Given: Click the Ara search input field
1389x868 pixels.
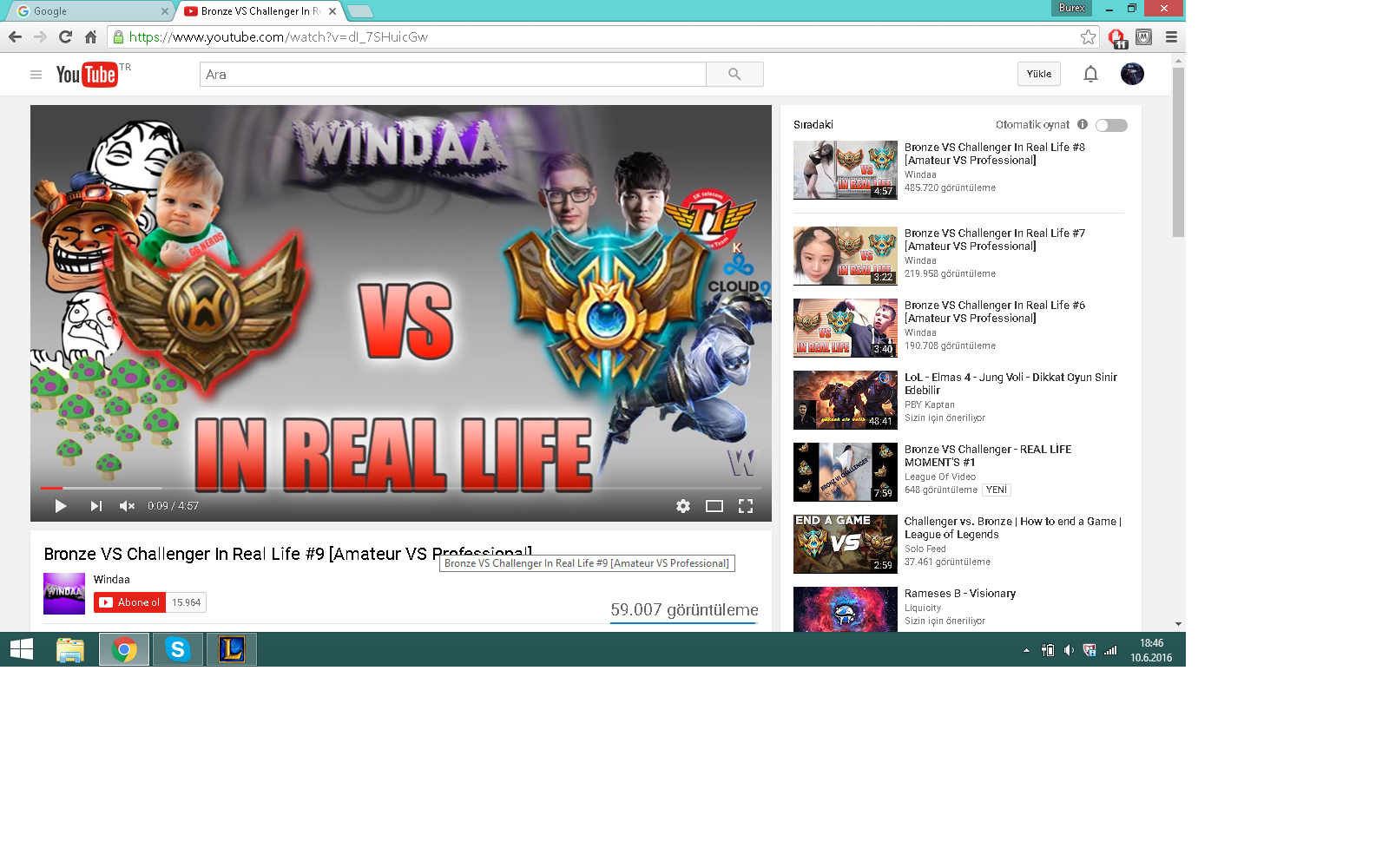Looking at the screenshot, I should [452, 75].
